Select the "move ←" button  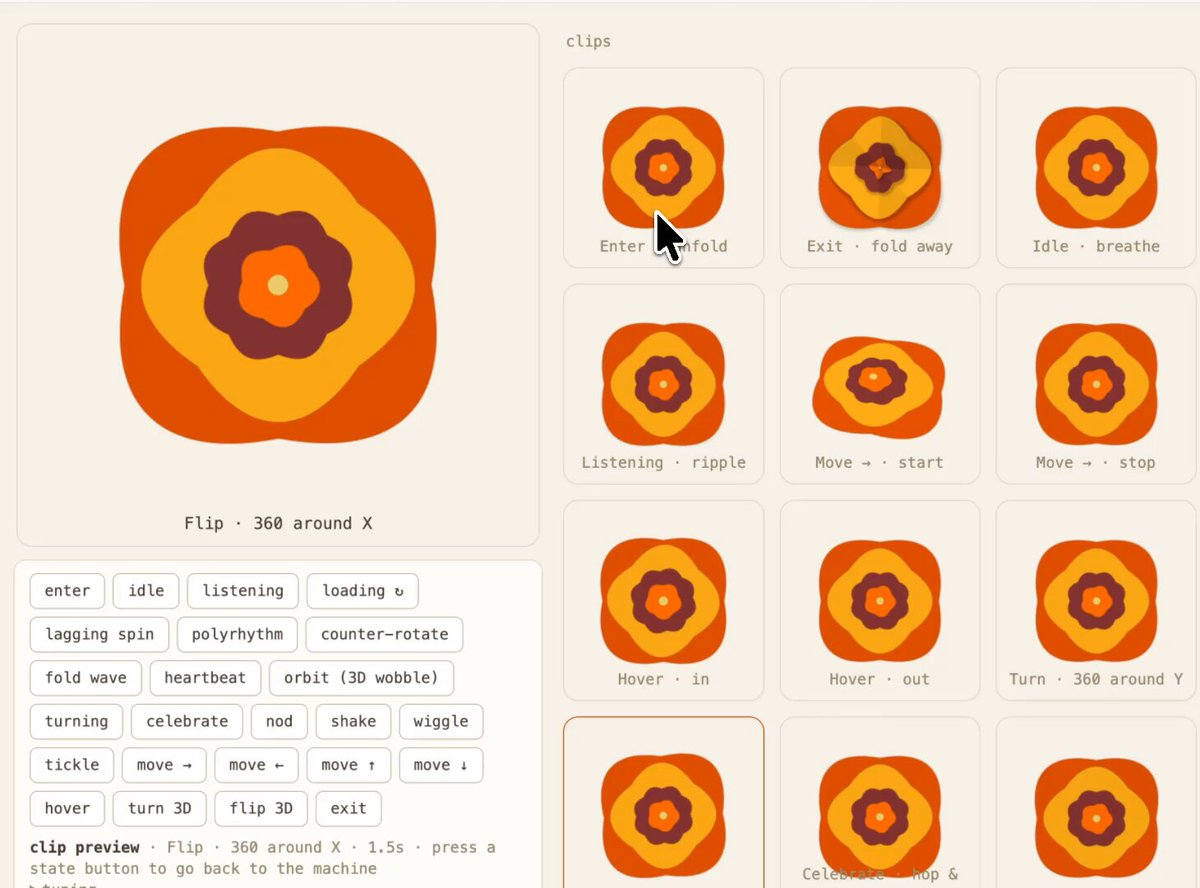tap(256, 765)
